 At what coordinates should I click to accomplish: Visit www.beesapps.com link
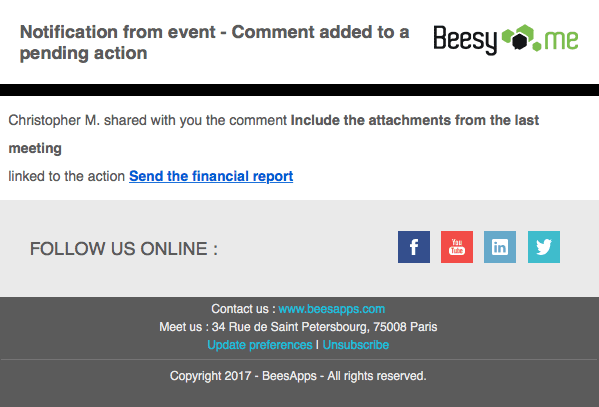332,309
